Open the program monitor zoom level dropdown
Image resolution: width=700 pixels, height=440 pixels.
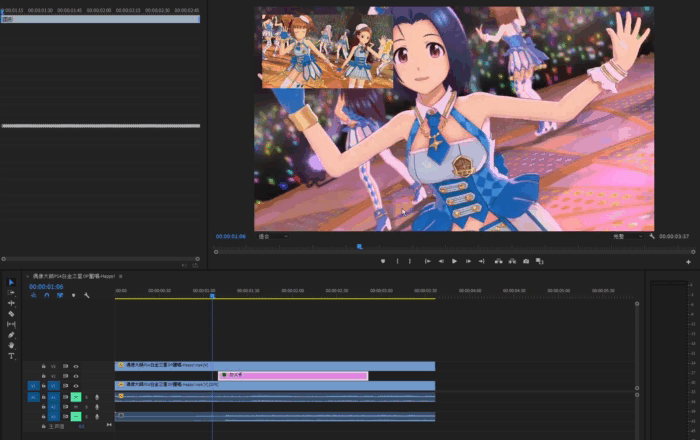pyautogui.click(x=272, y=237)
